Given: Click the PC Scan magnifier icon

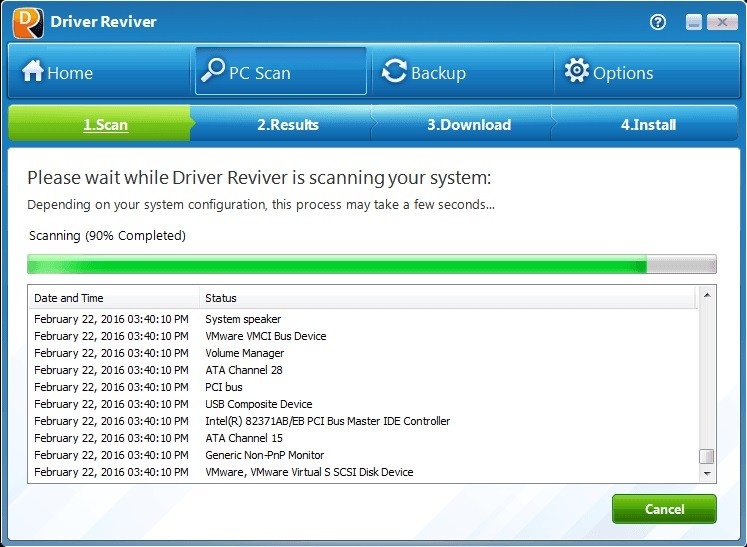Looking at the screenshot, I should pyautogui.click(x=212, y=70).
